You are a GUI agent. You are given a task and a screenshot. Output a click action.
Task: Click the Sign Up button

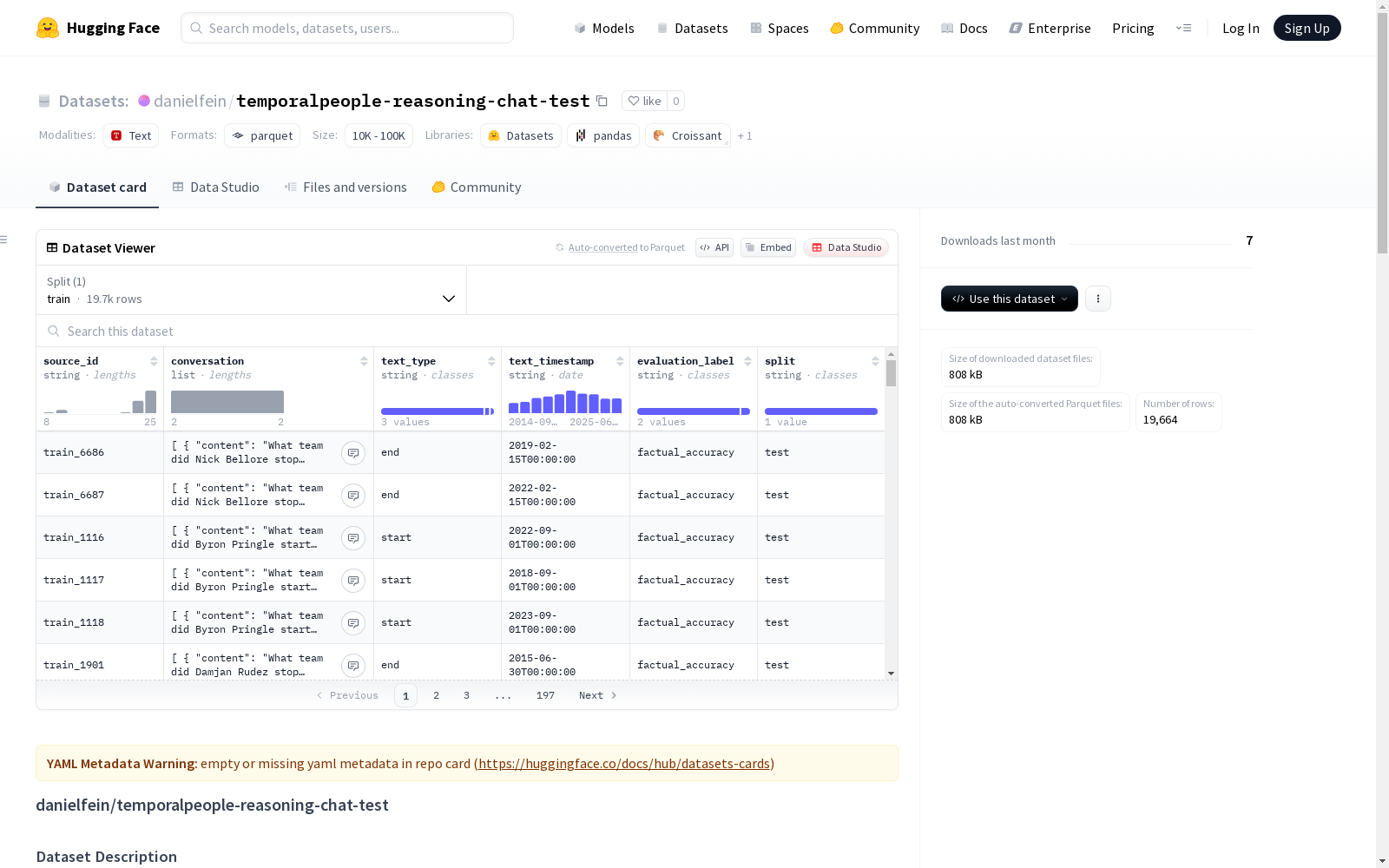point(1307,28)
